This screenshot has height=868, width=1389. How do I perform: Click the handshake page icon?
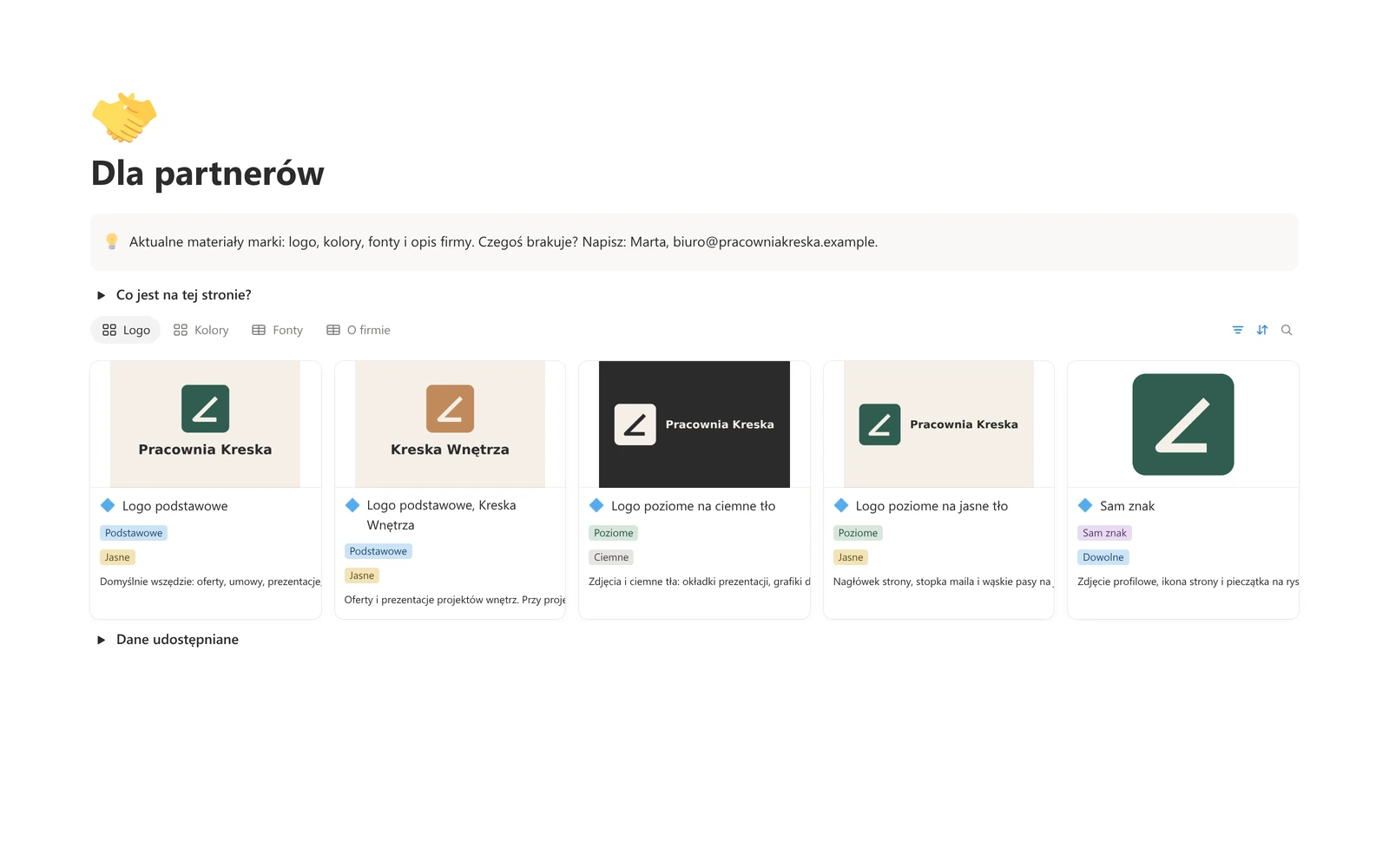click(124, 117)
